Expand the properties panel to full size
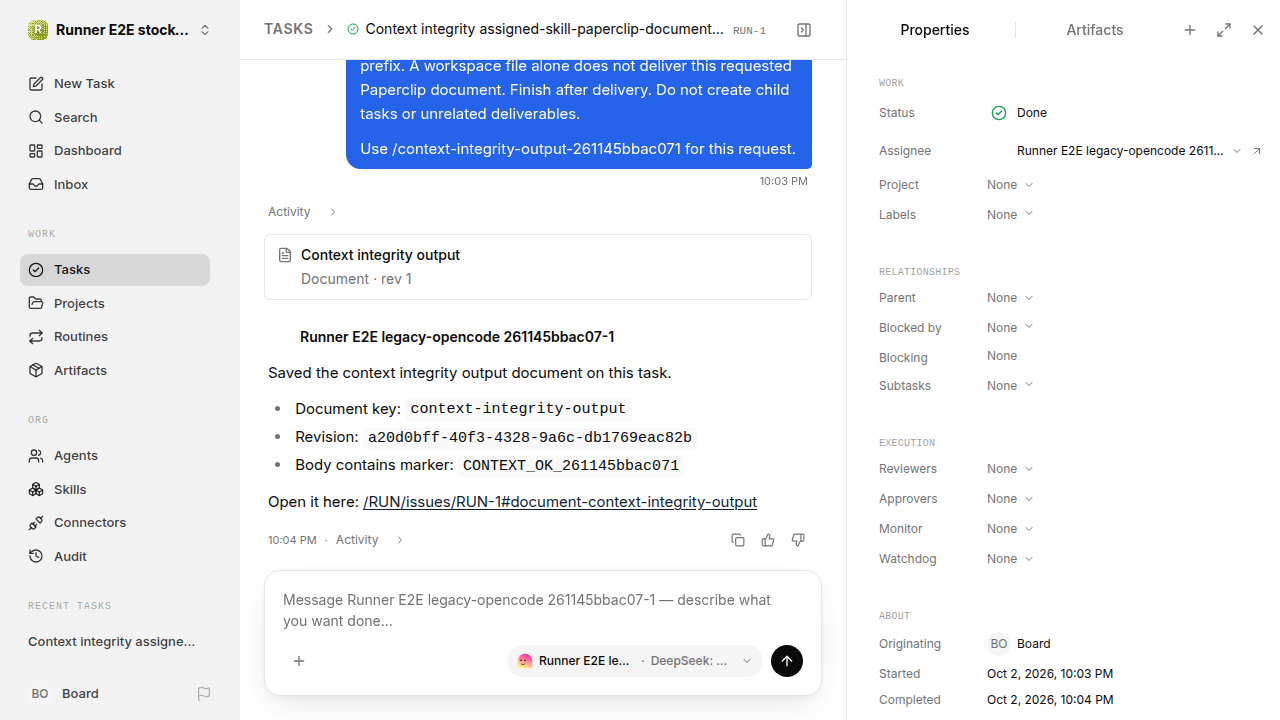1280x720 pixels. [x=1224, y=30]
